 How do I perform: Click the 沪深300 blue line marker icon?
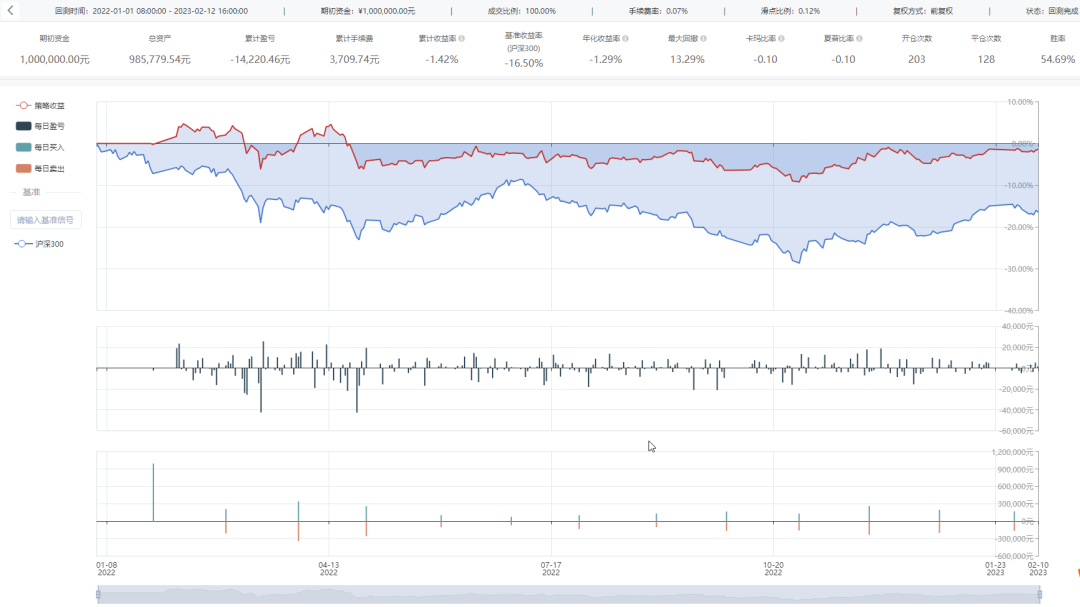coord(23,244)
